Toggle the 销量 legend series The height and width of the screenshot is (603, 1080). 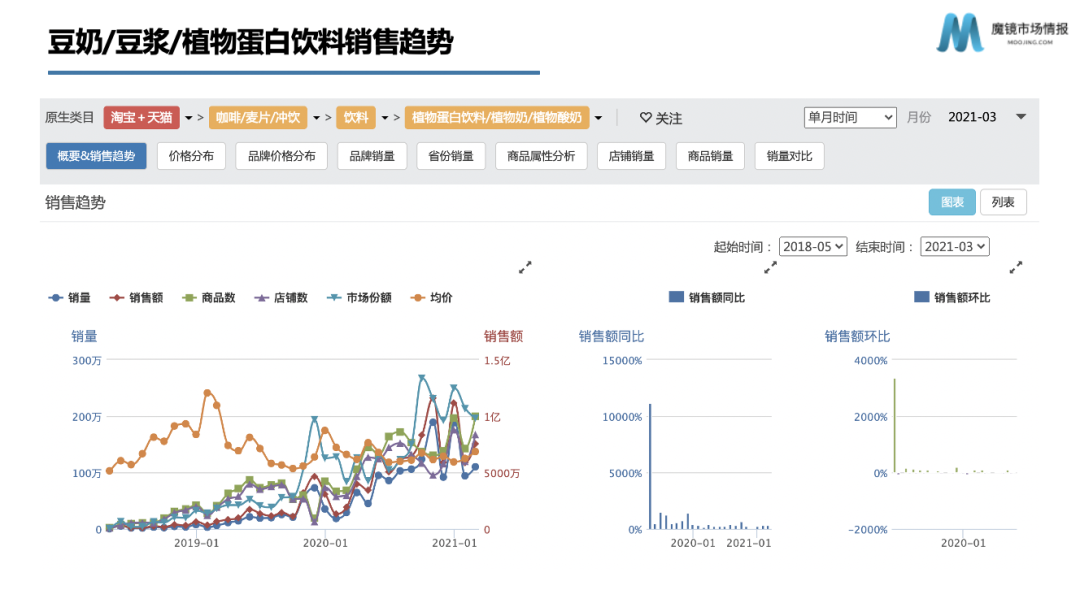click(70, 298)
